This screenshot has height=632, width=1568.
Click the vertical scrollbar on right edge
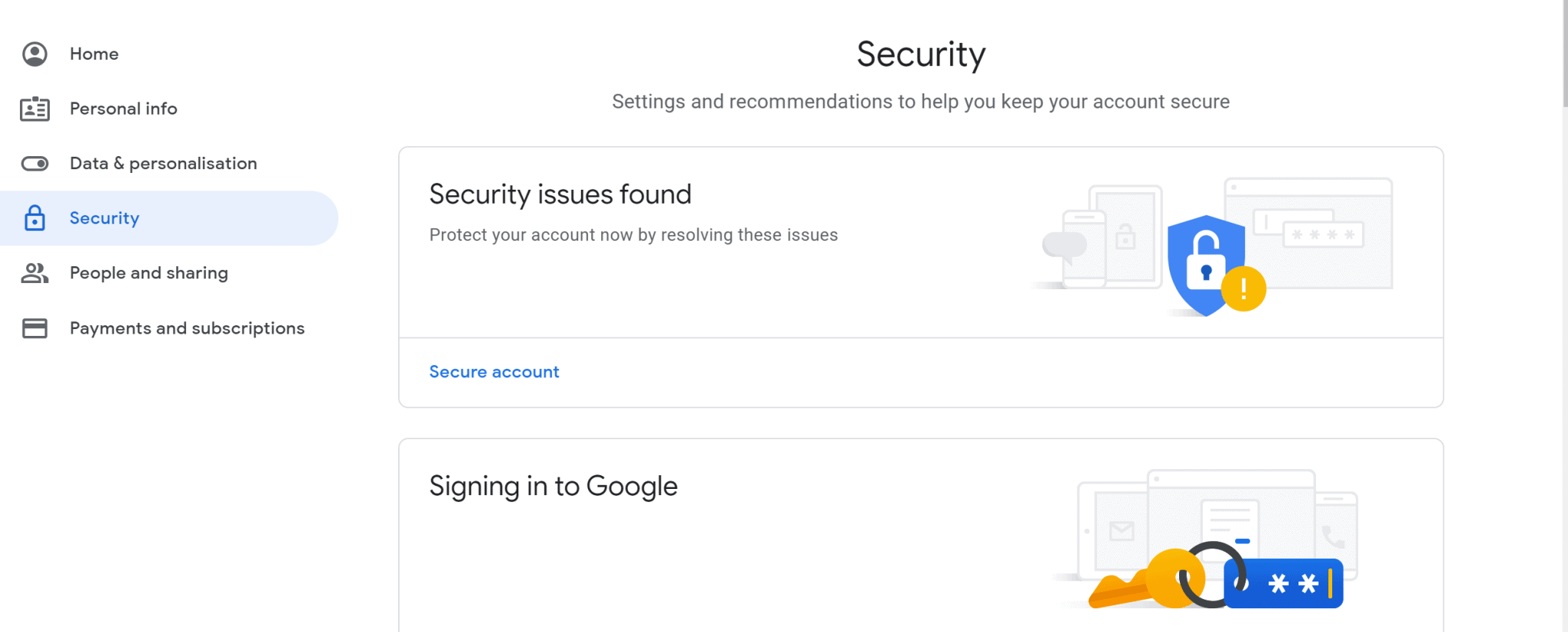pyautogui.click(x=1565, y=54)
